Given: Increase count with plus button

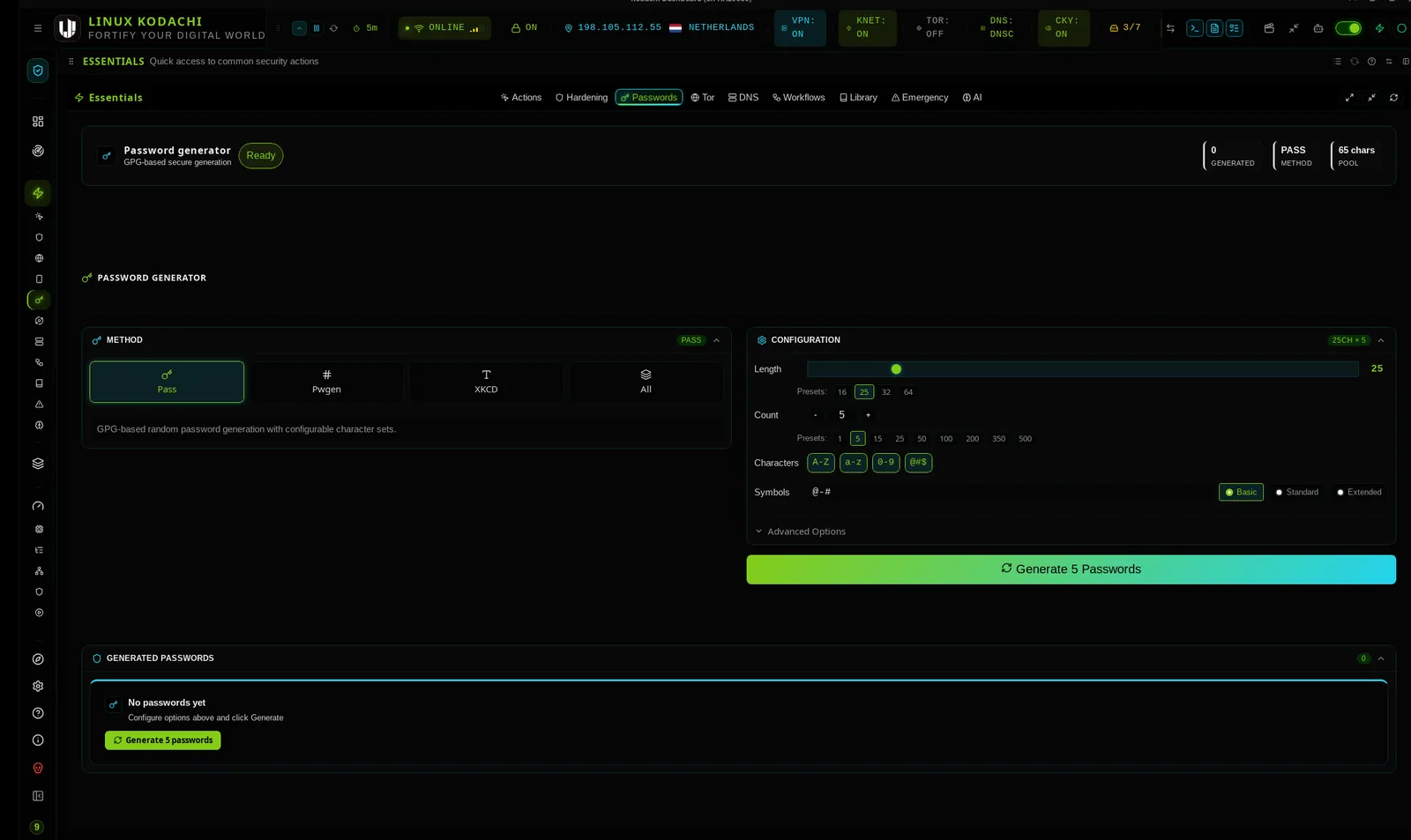Looking at the screenshot, I should pyautogui.click(x=868, y=415).
